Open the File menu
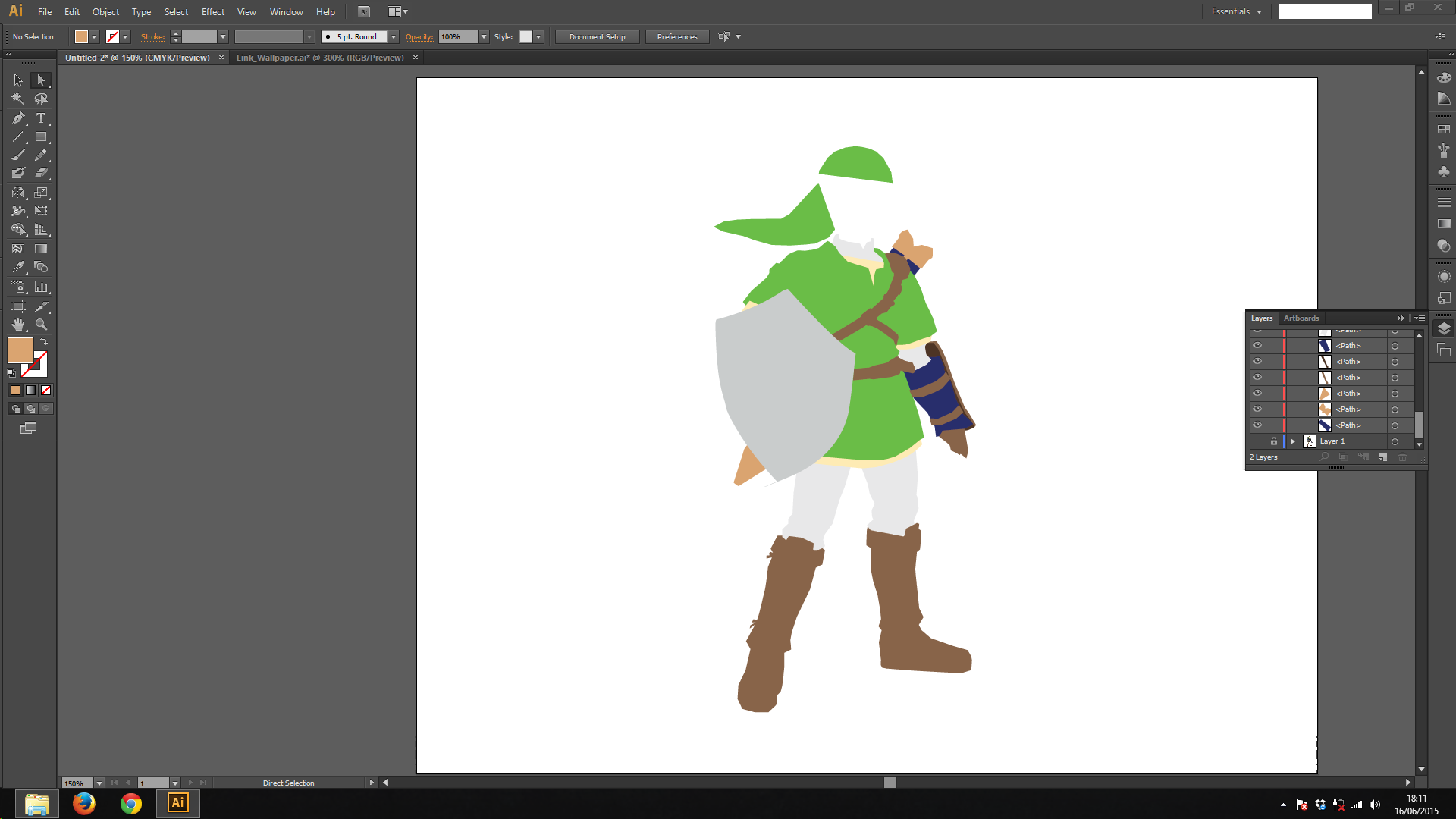Screen dimensions: 1456x819 click(45, 12)
